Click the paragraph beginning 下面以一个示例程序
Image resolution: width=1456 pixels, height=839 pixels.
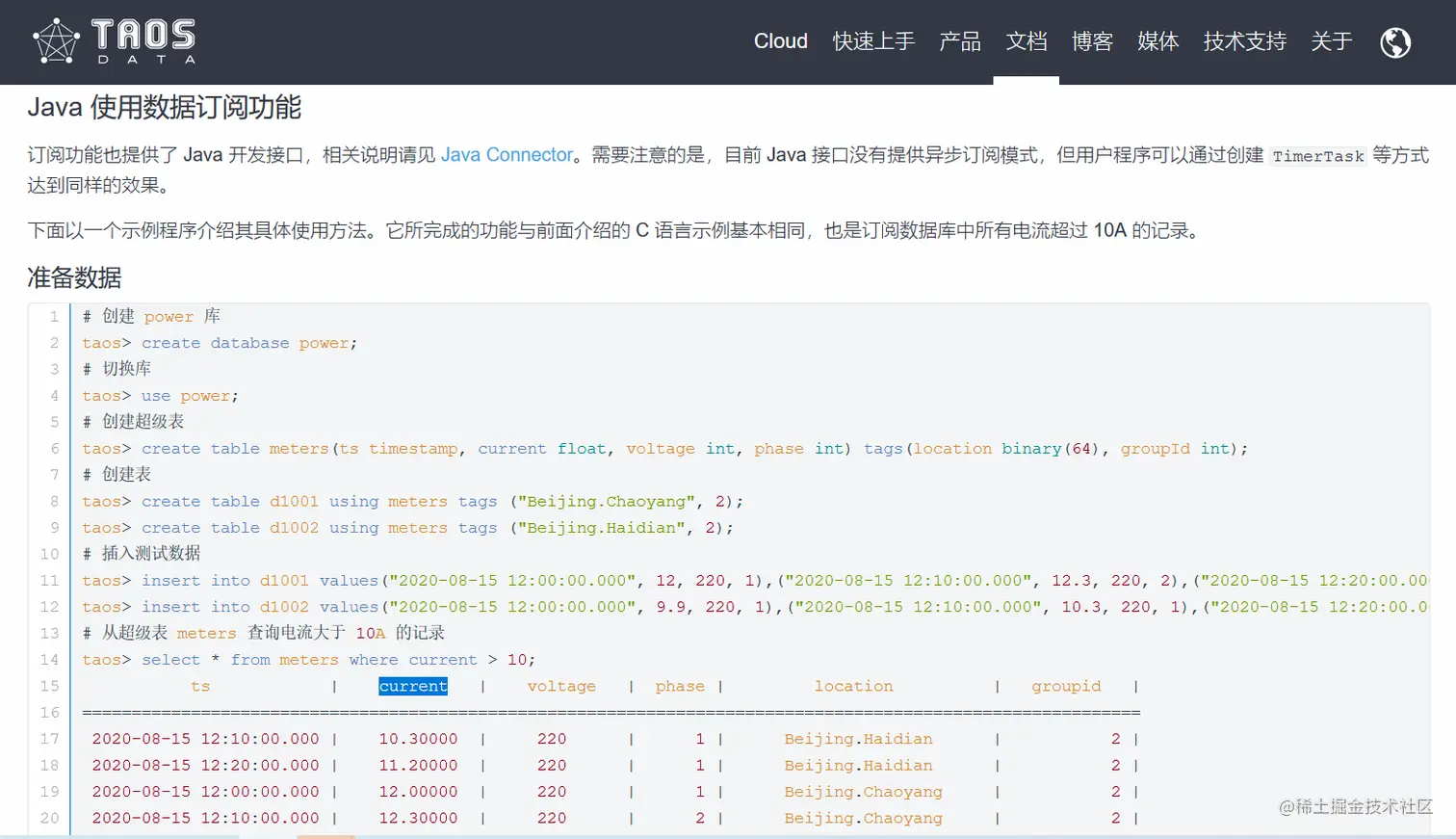click(616, 231)
